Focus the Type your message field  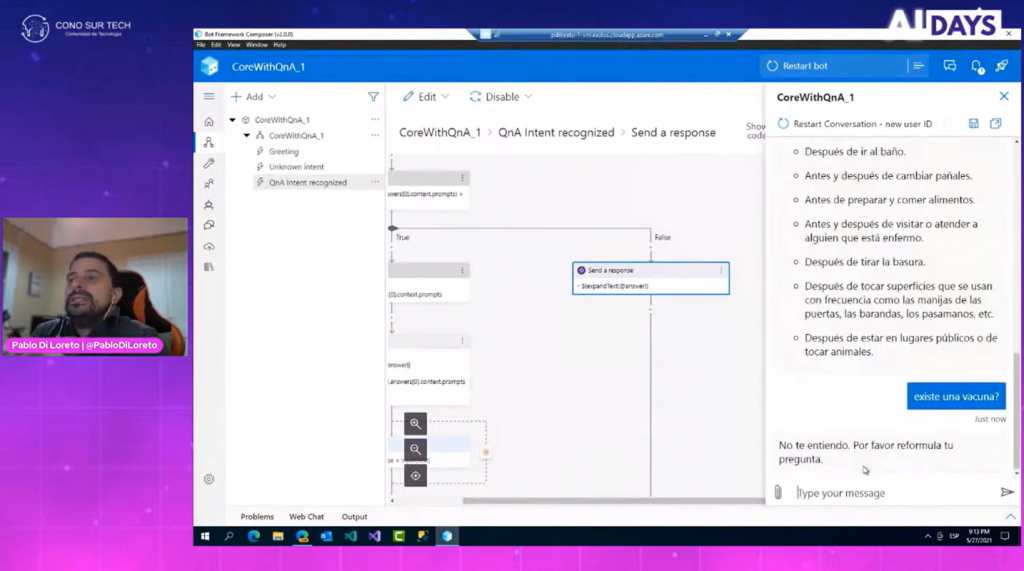[x=895, y=493]
